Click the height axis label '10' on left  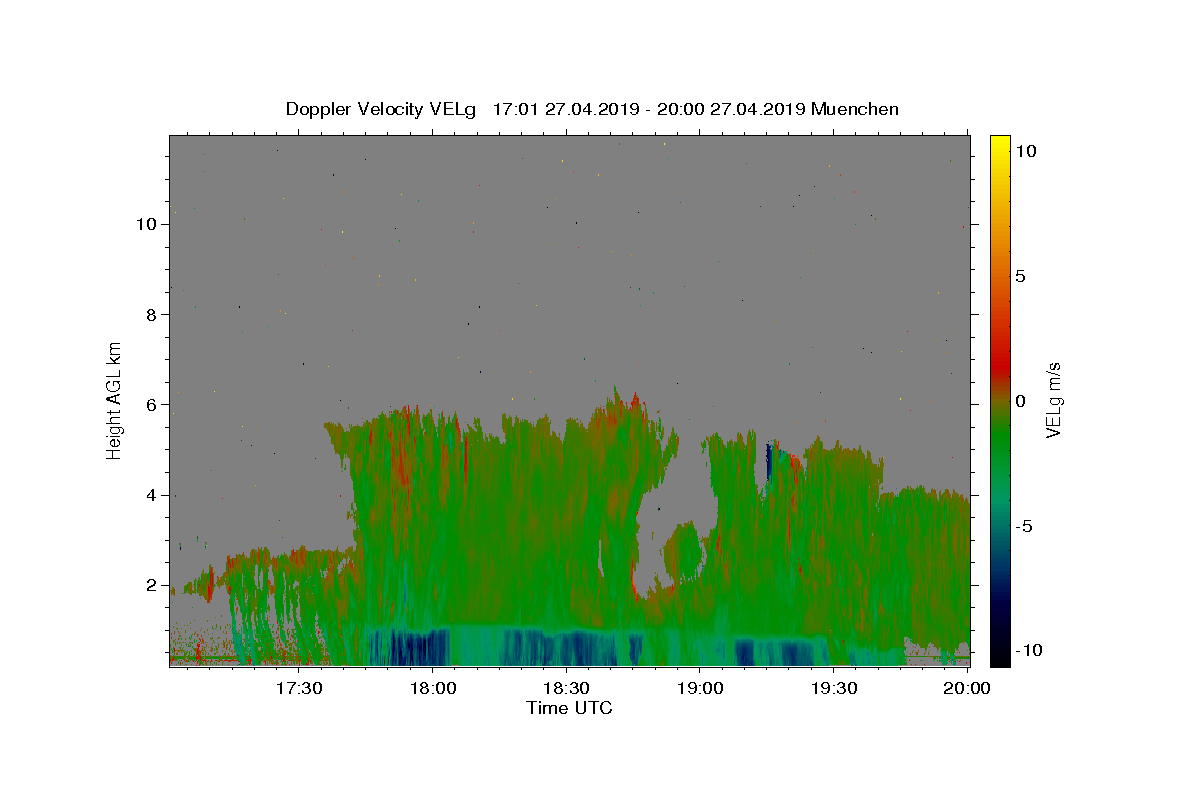(147, 224)
